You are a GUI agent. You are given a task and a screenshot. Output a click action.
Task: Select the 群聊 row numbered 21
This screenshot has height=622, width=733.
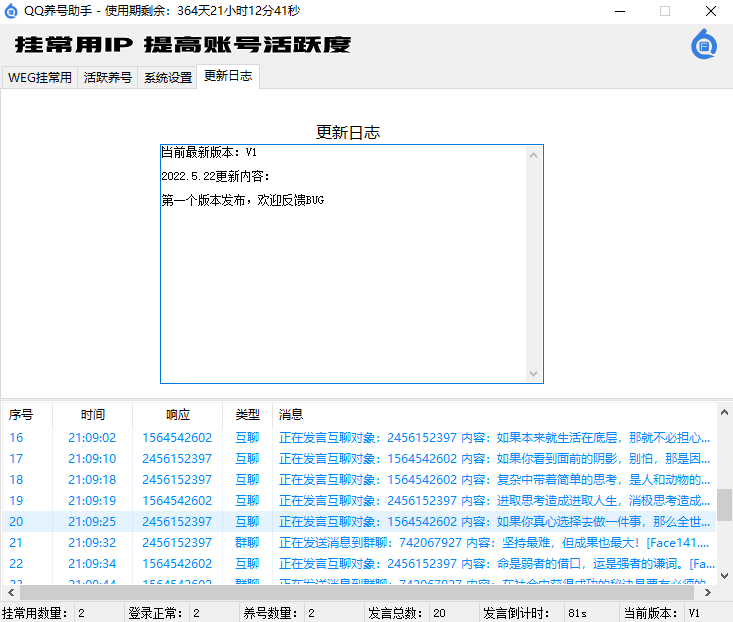point(300,543)
